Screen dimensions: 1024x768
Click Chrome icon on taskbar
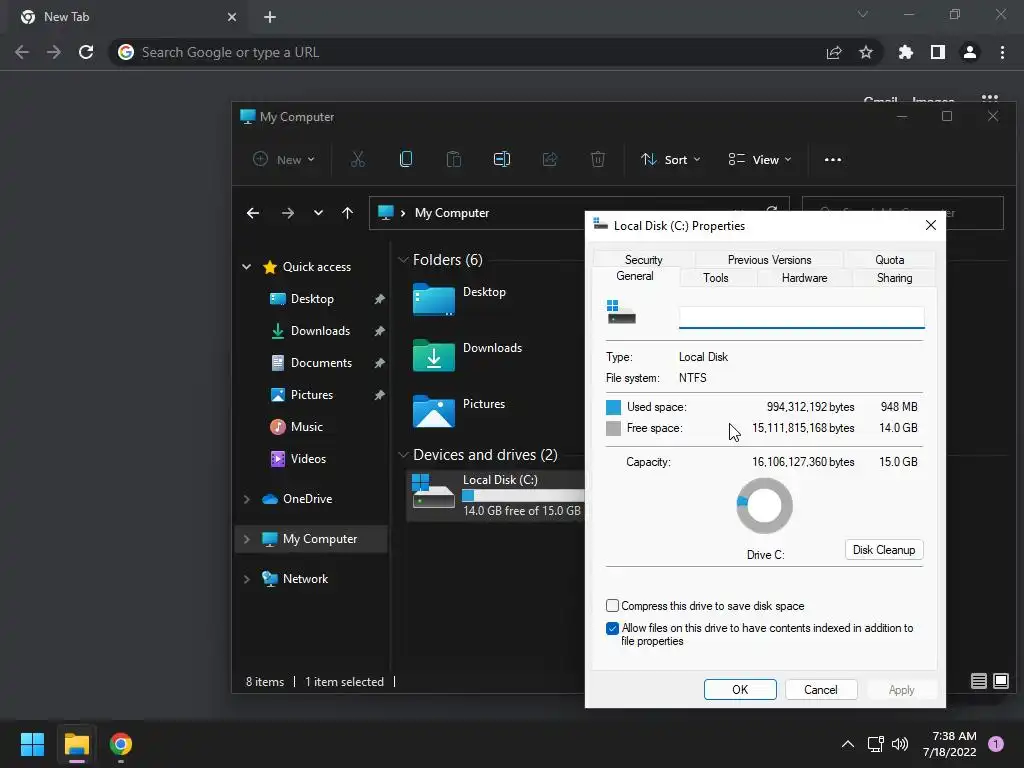[121, 744]
